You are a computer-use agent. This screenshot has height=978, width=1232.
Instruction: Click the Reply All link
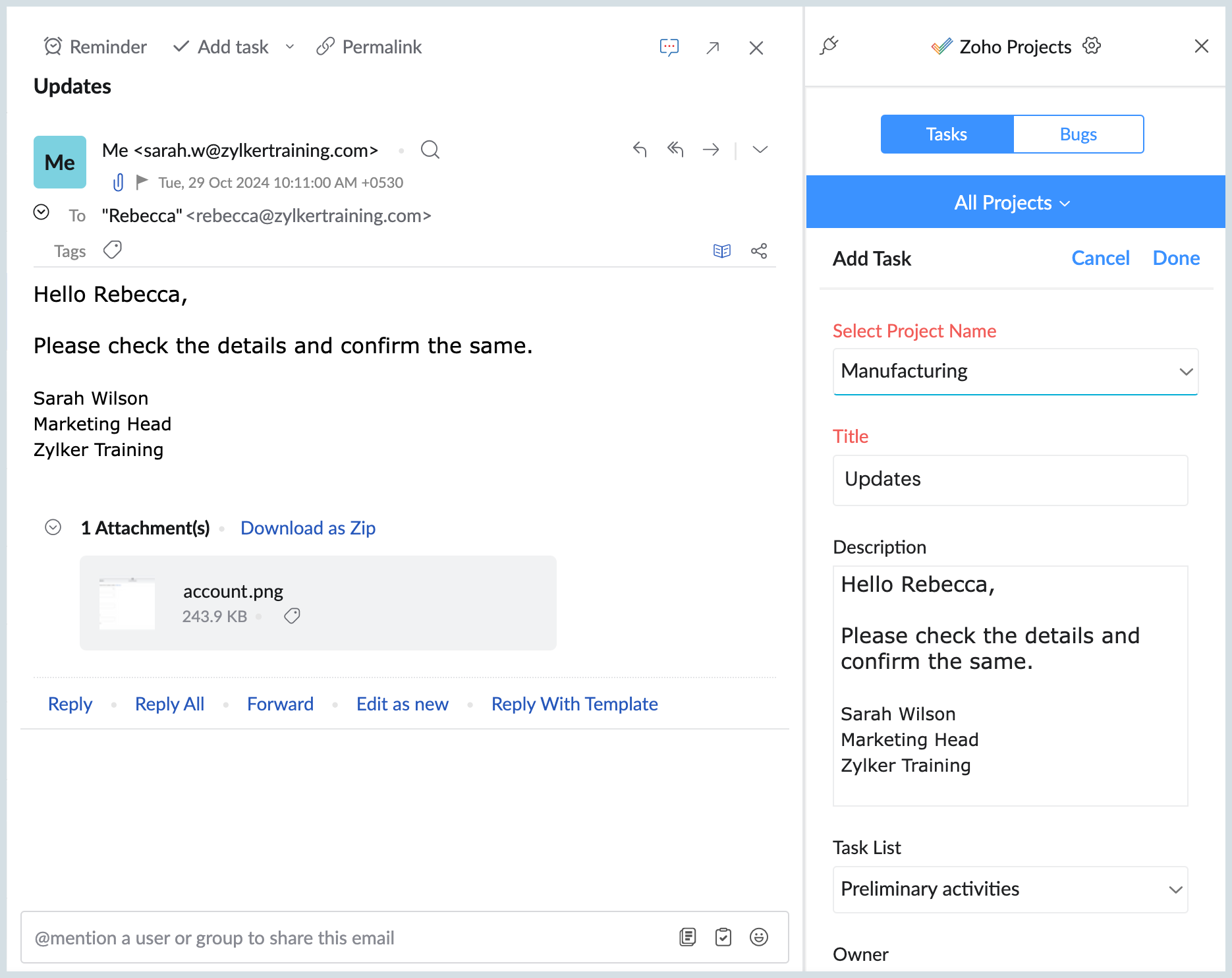click(170, 704)
